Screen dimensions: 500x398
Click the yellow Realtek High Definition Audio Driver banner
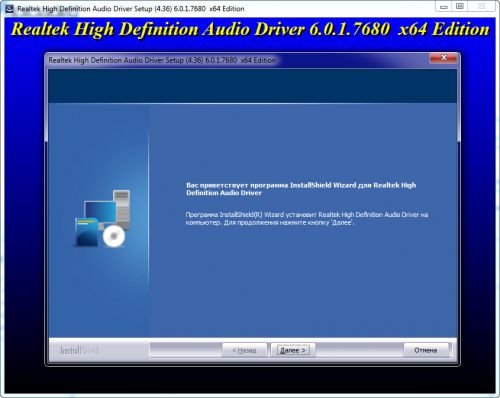(x=250, y=29)
